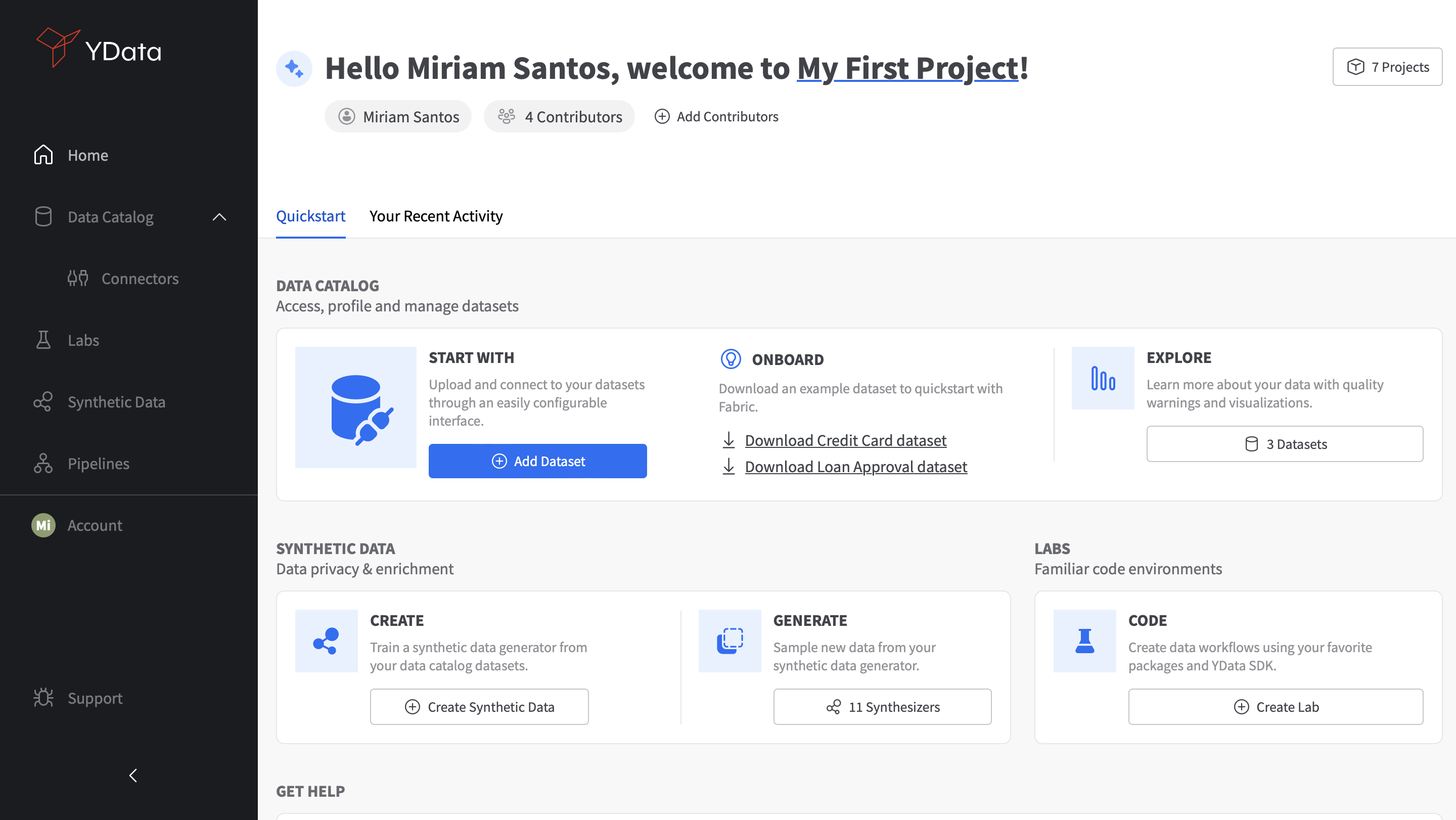Click Download Credit Card dataset link

[846, 440]
